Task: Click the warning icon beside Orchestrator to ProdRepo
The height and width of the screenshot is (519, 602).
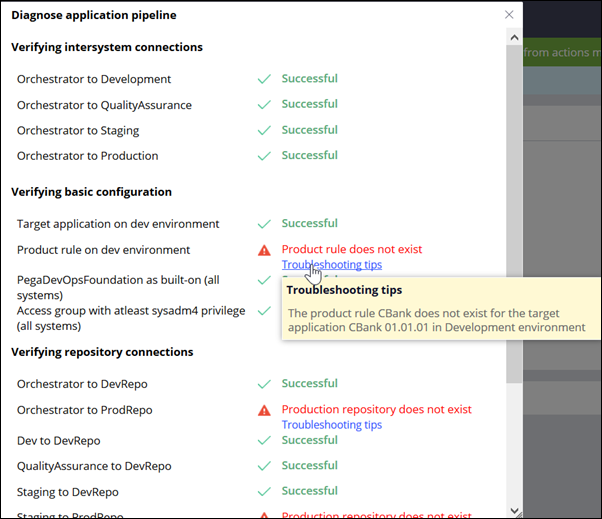Action: point(264,410)
